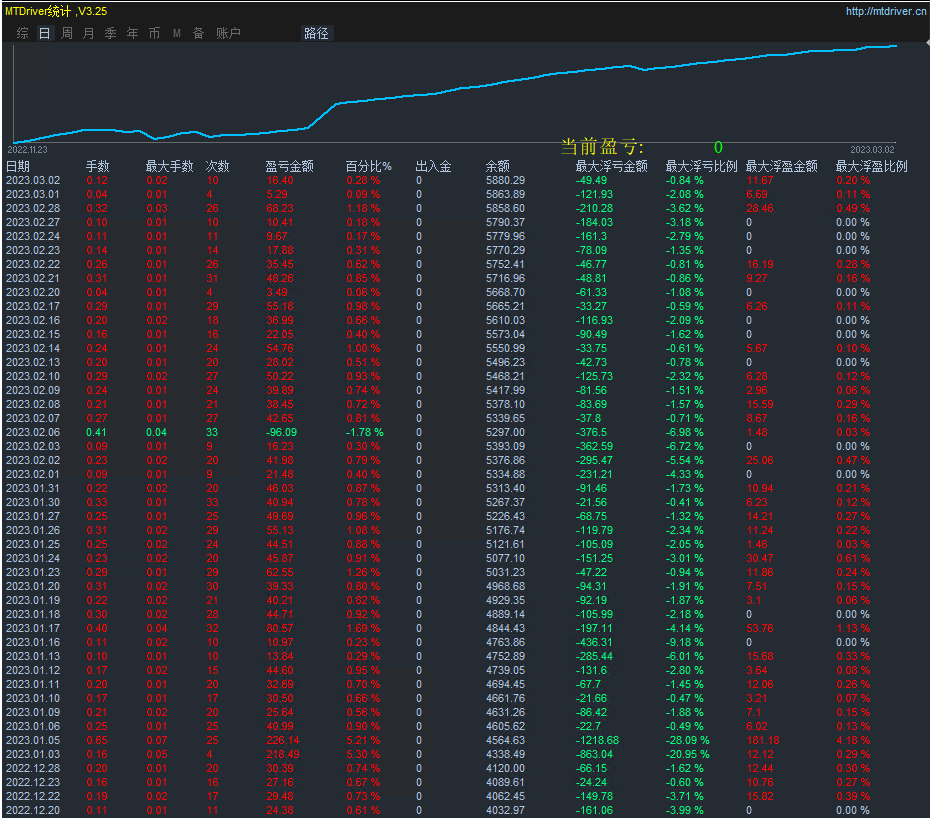Open the 备 notes tab
Screen dimensions: 932x820
(198, 33)
